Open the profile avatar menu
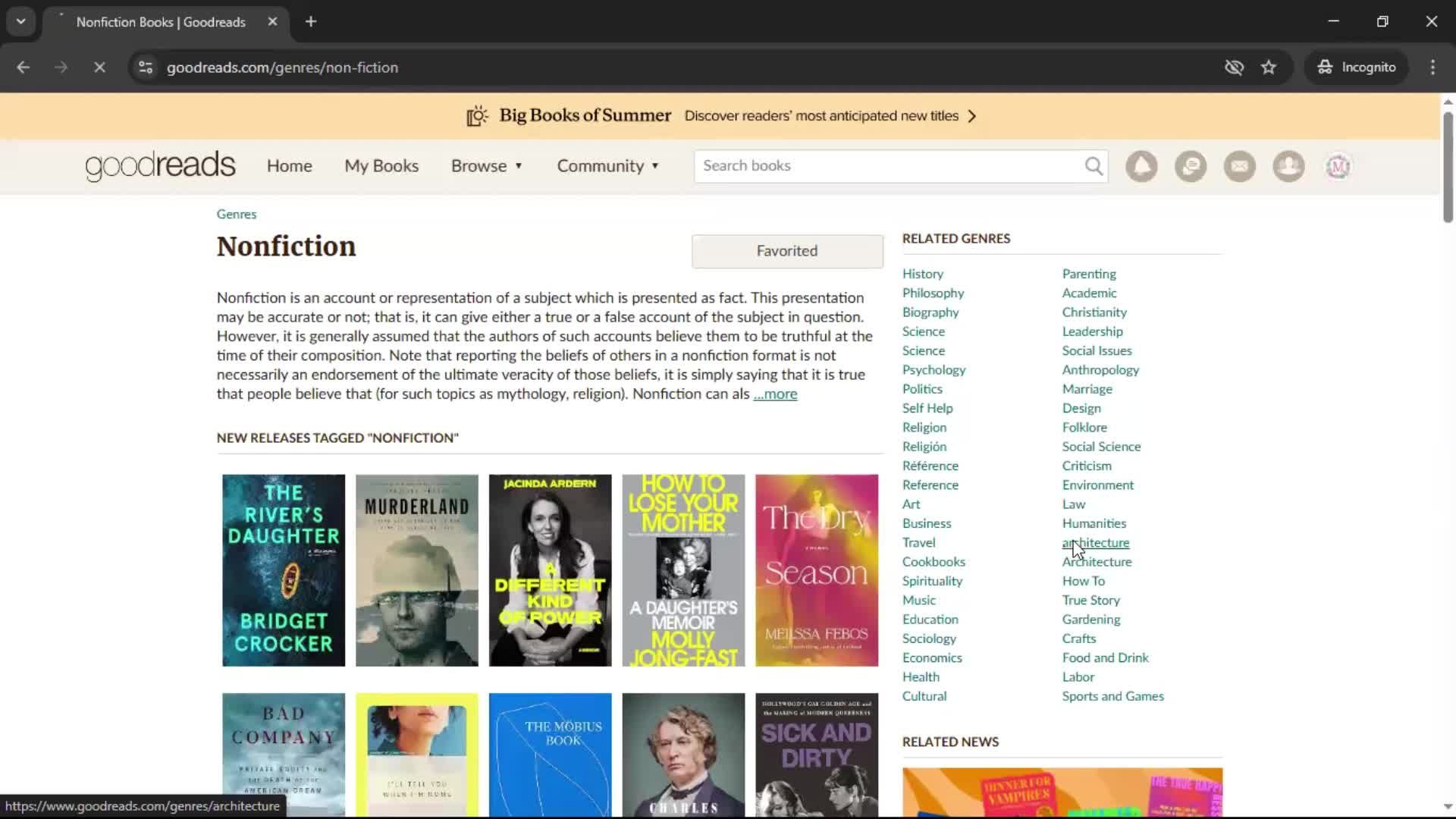 coord(1338,166)
